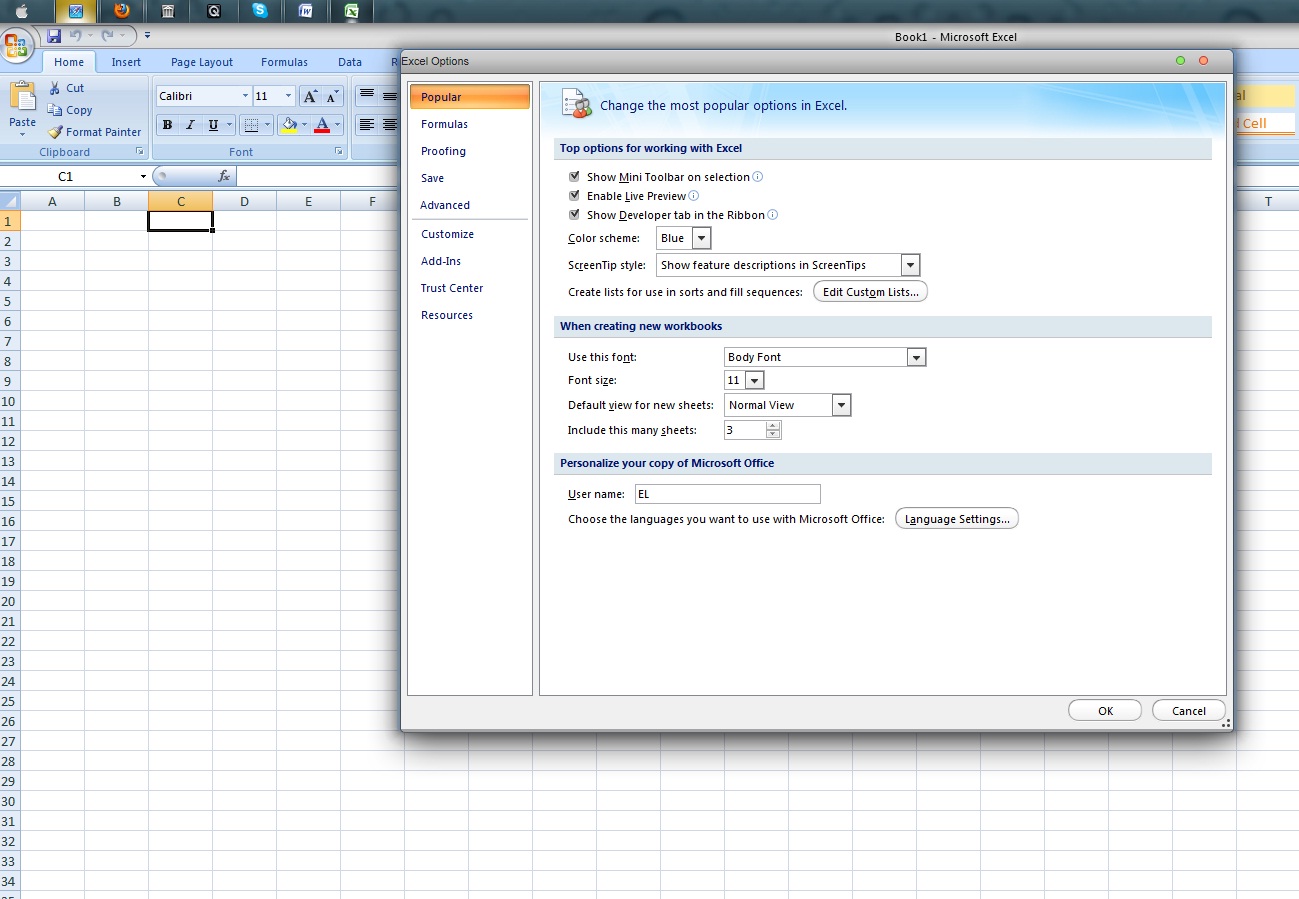This screenshot has width=1299, height=899.
Task: Open the Name Box dropdown arrow
Action: (x=143, y=176)
